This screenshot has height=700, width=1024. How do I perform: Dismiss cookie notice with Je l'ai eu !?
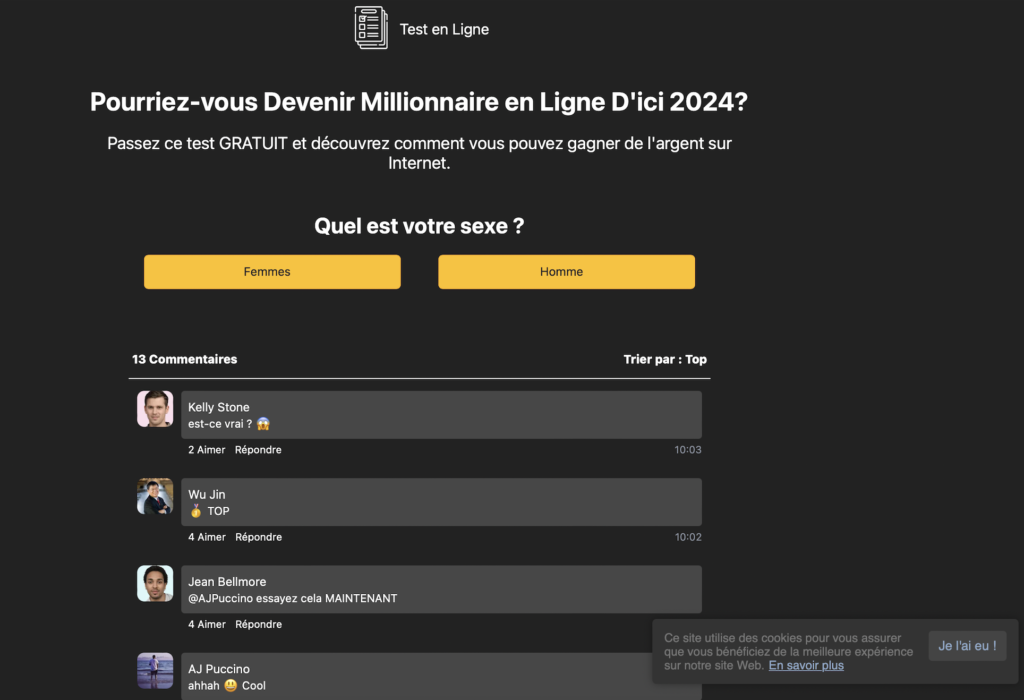[967, 646]
